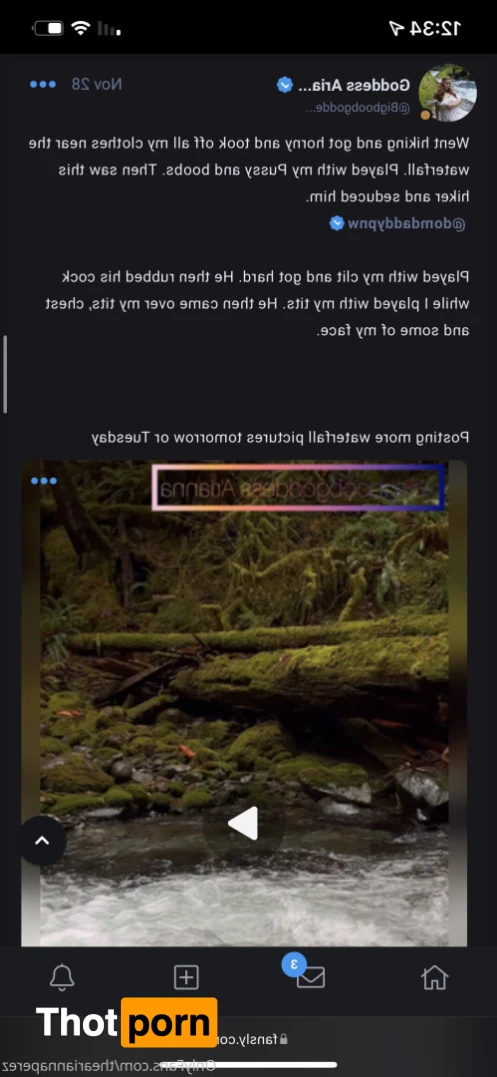
Task: Click lock icon in address bar
Action: (x=284, y=1039)
